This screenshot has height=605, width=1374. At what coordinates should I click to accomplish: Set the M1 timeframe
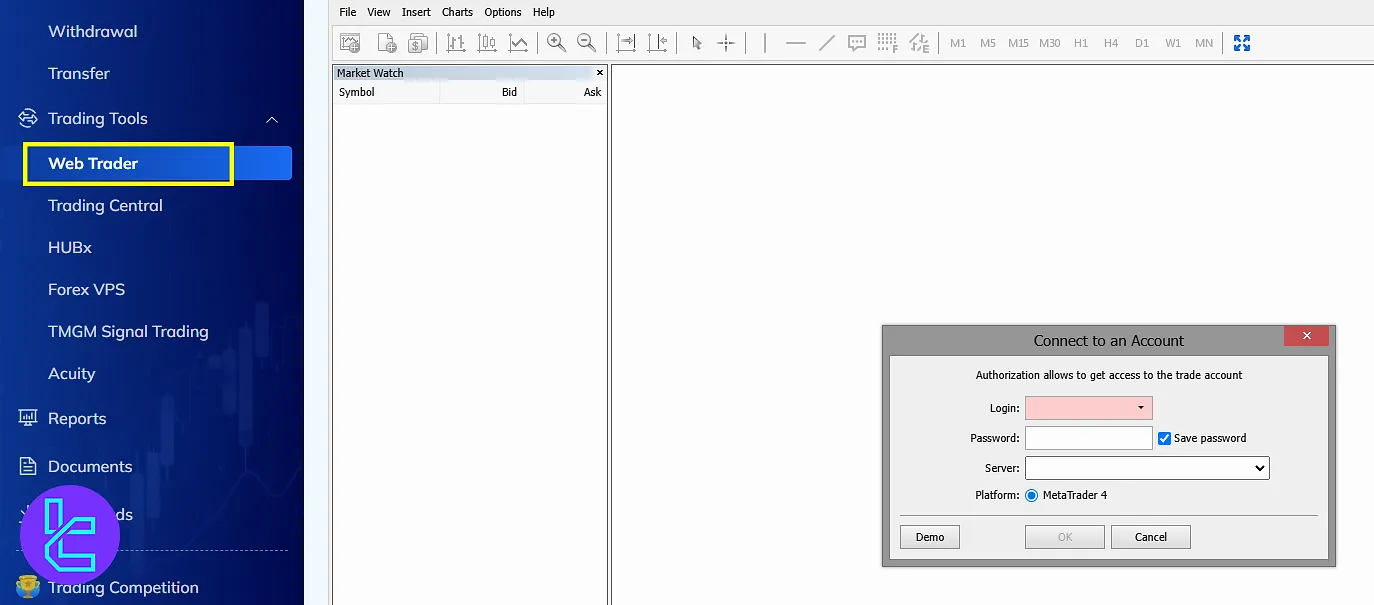point(958,43)
